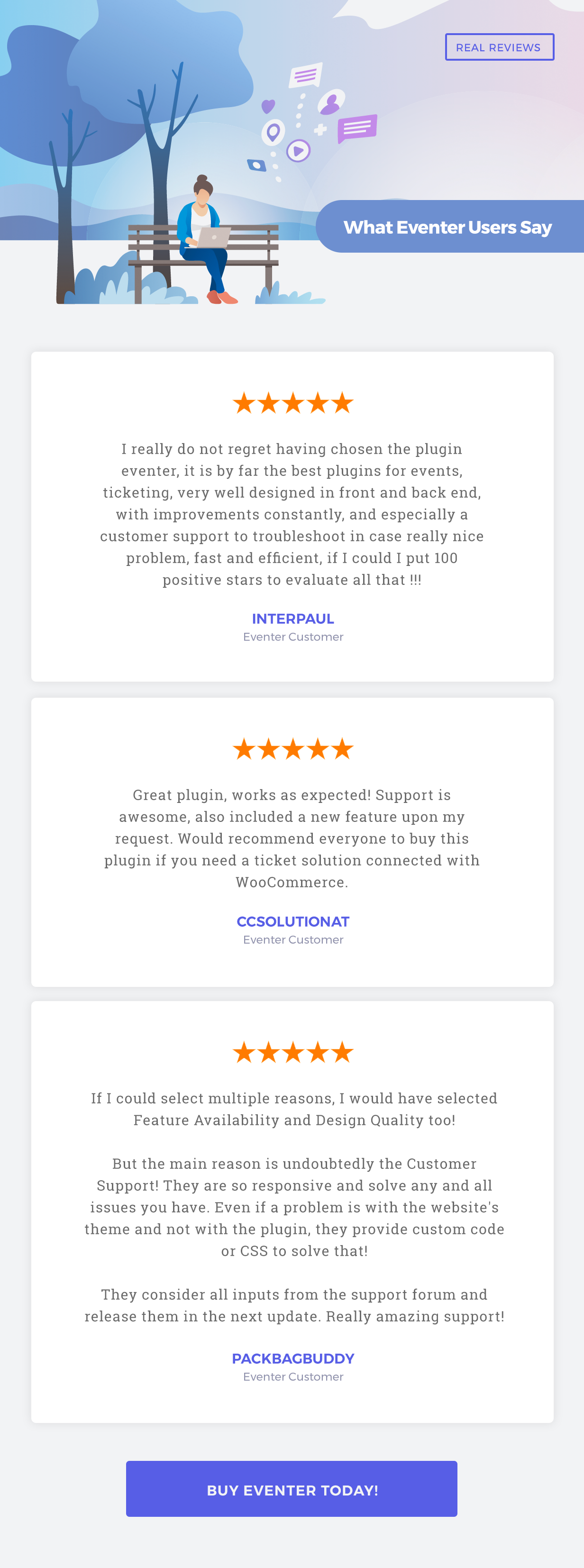
Task: Click middle star in PACKBAGBUDDY review rating
Action: pos(293,1052)
